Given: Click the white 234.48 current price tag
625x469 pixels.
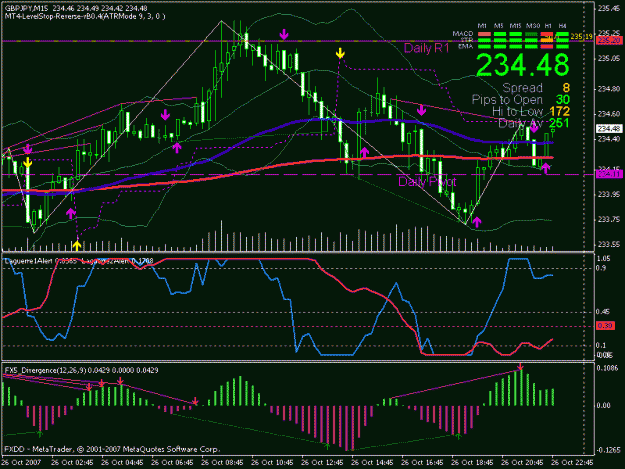Looking at the screenshot, I should tap(609, 128).
